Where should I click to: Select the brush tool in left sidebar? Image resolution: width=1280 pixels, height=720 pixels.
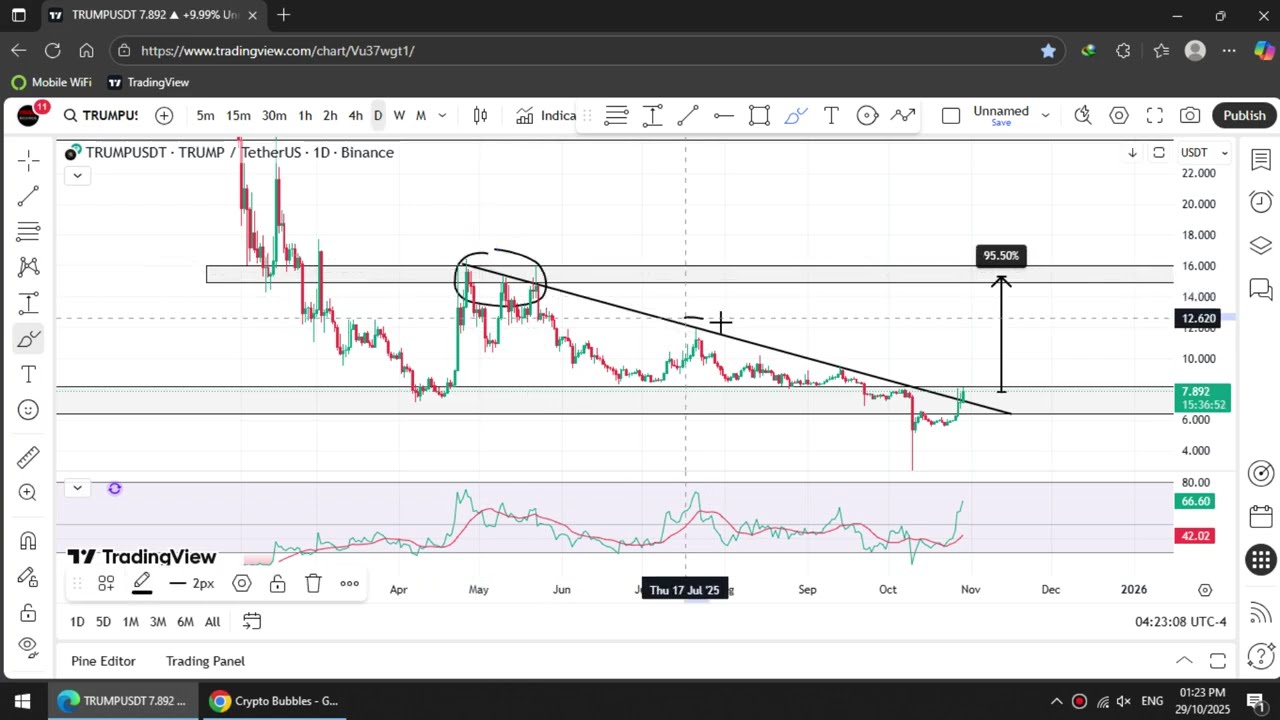click(28, 339)
